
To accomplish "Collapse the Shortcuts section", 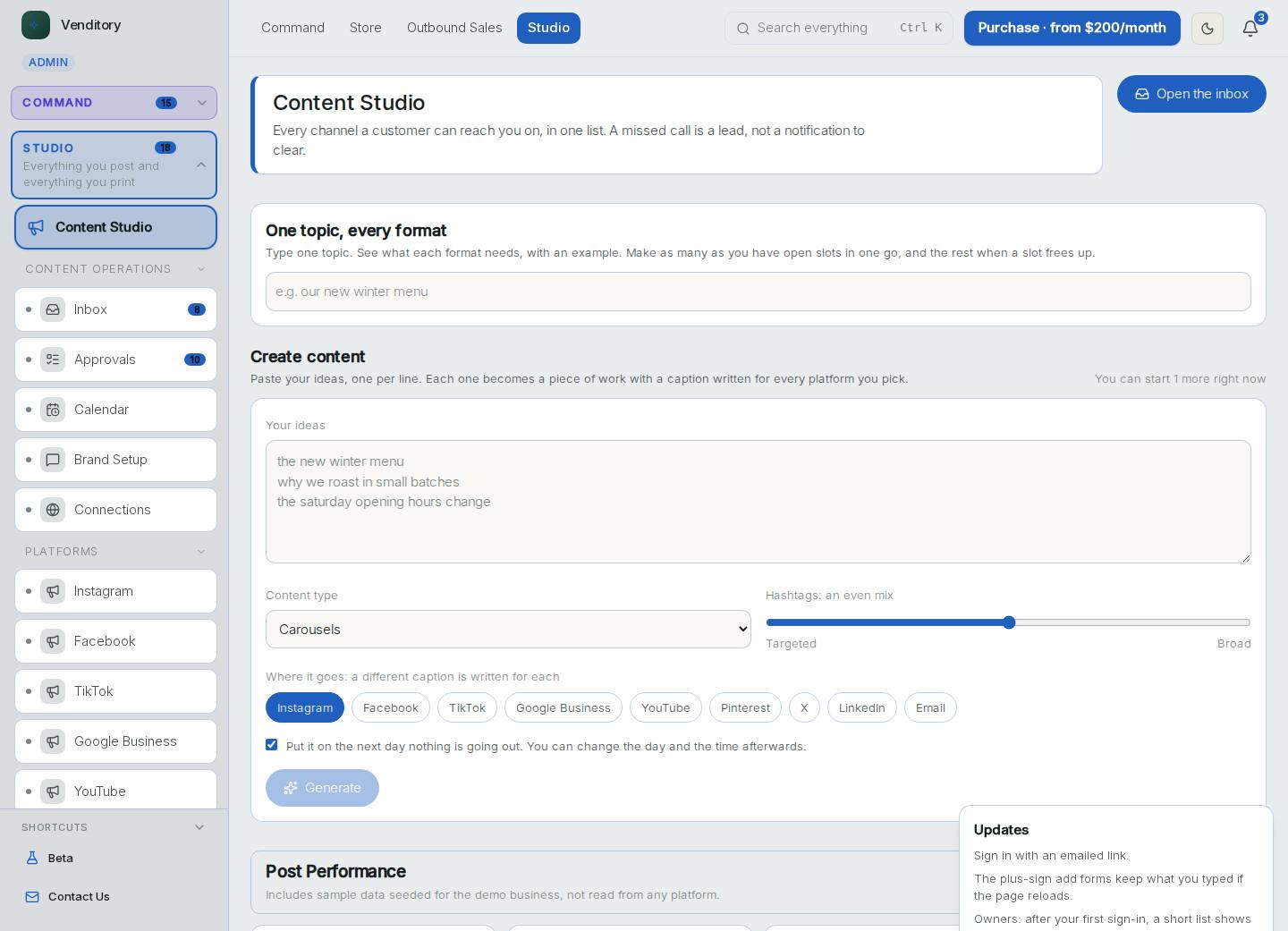I will [x=114, y=827].
